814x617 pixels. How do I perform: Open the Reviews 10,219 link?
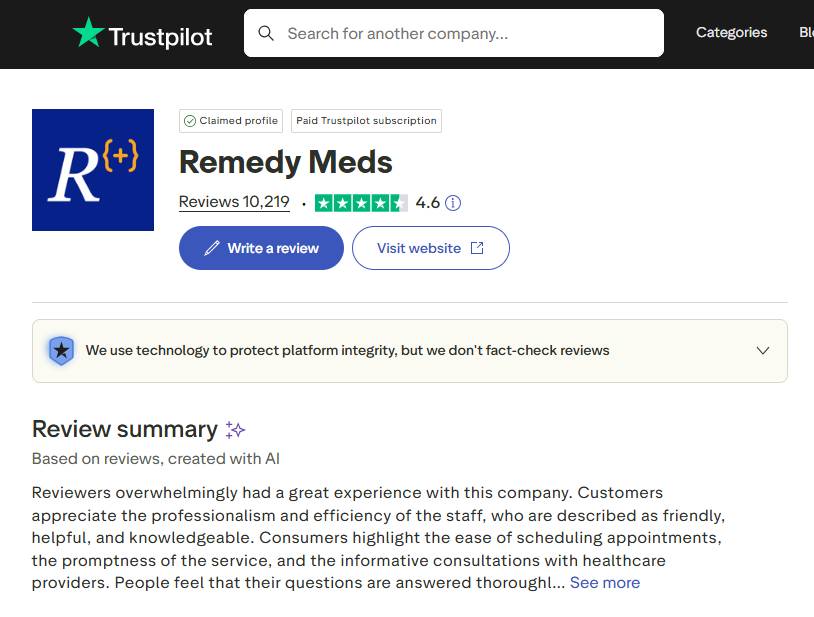point(234,202)
